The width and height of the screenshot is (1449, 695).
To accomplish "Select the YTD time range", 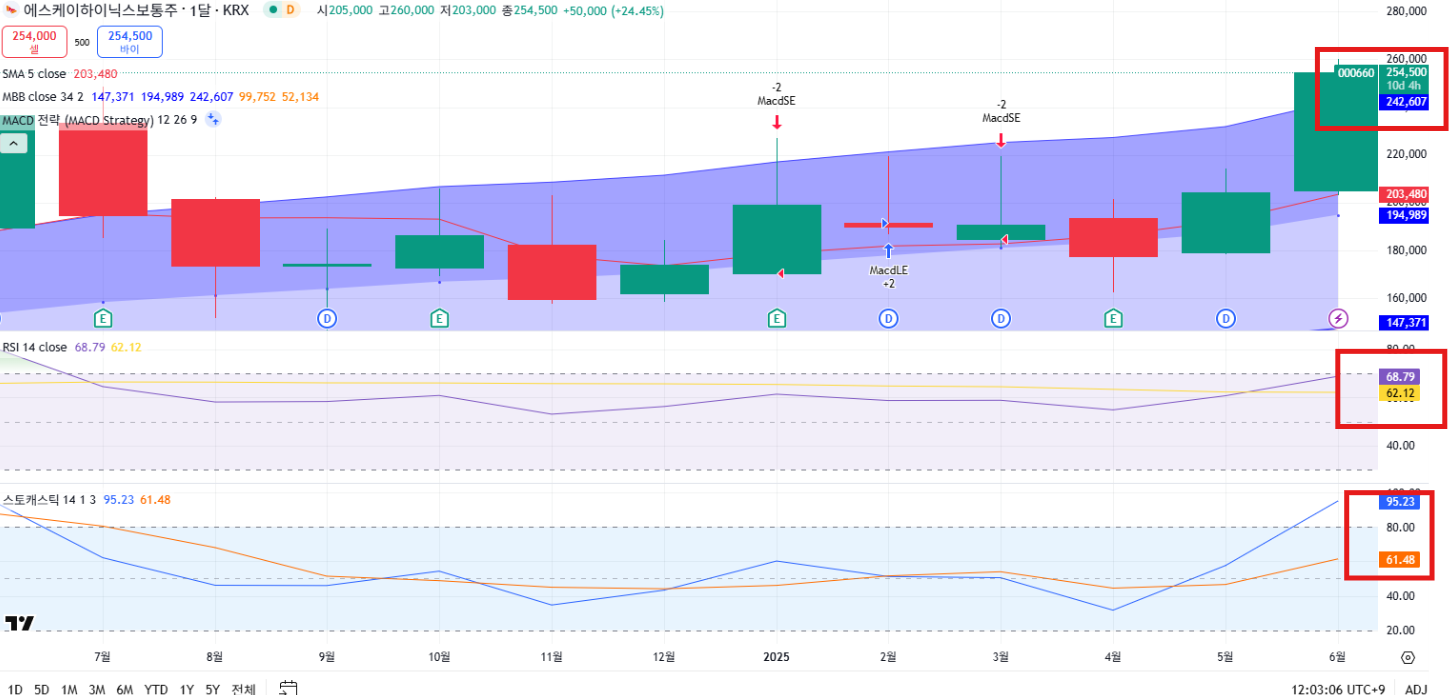I will [156, 689].
